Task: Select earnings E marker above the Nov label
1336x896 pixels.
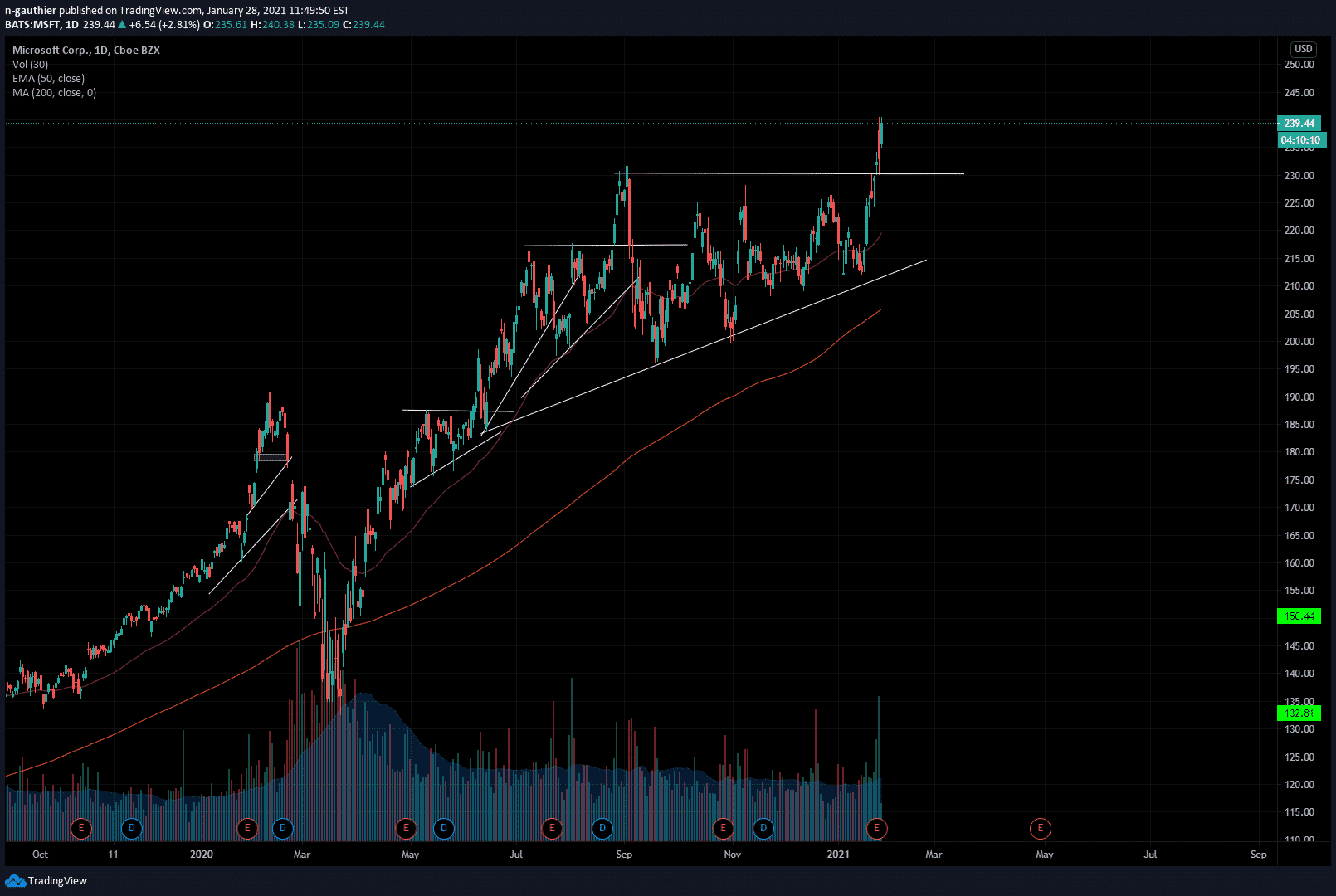Action: point(724,828)
